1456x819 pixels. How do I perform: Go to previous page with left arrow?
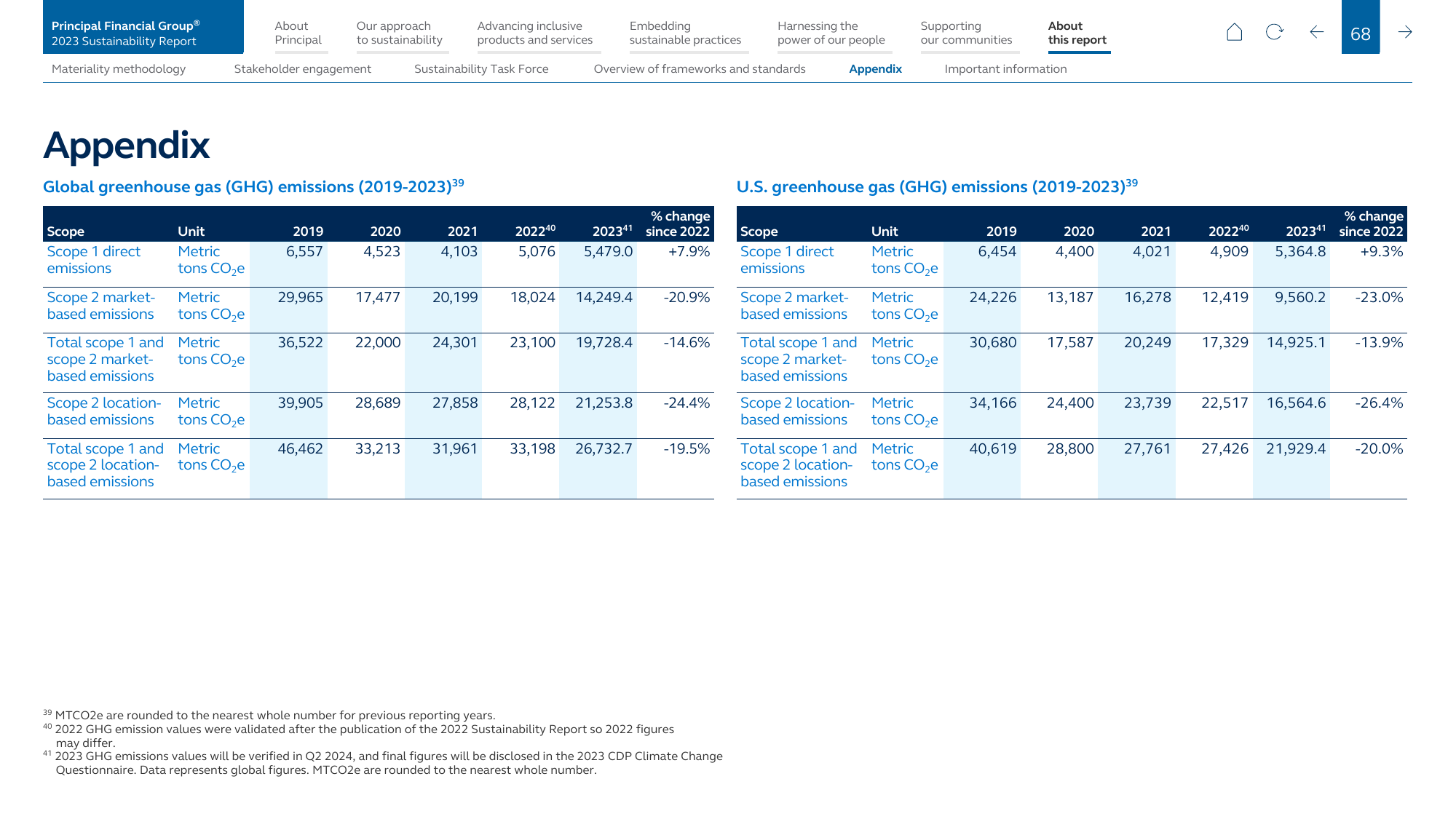pyautogui.click(x=1316, y=32)
